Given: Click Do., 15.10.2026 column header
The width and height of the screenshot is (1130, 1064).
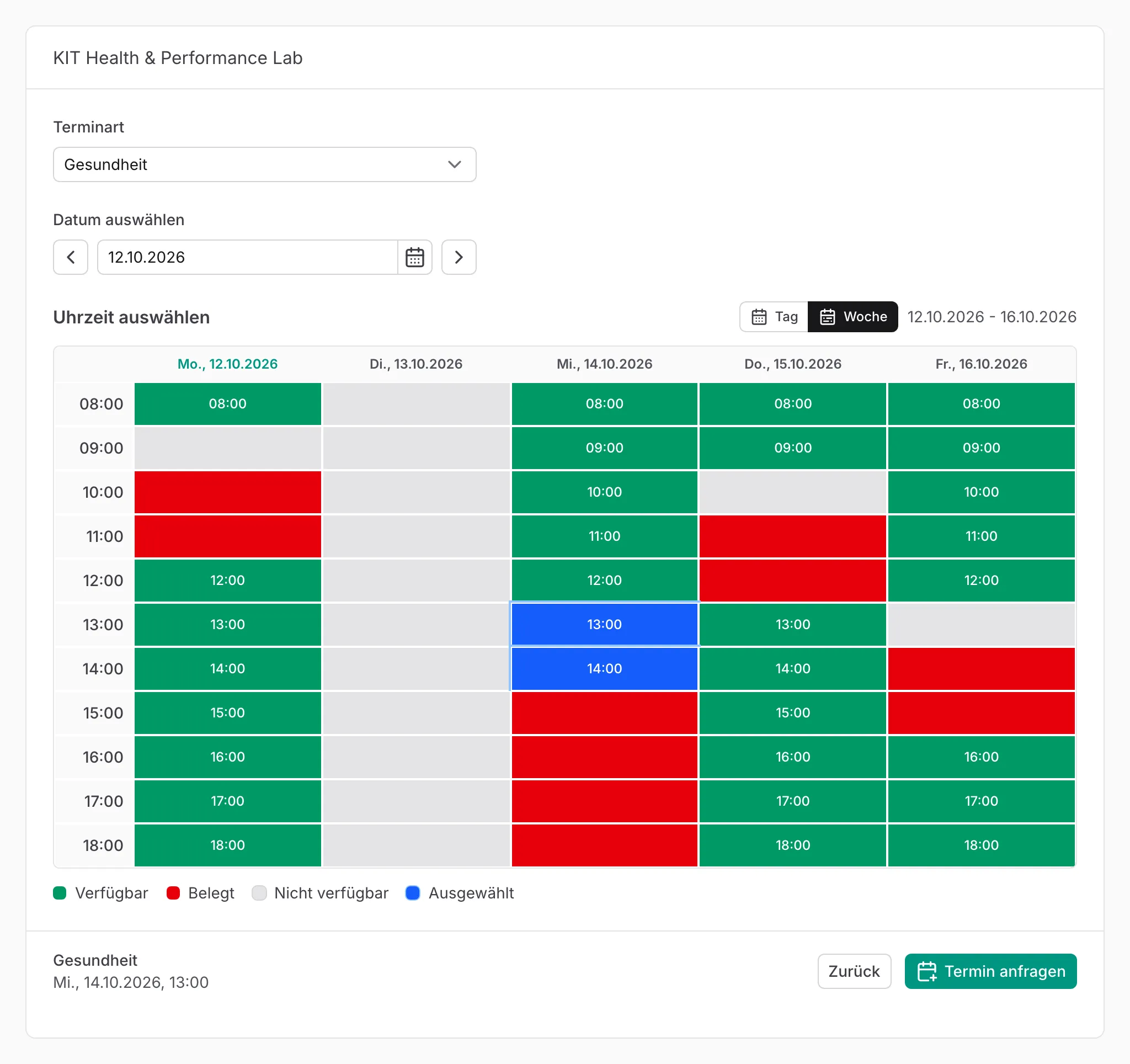Looking at the screenshot, I should (x=792, y=364).
